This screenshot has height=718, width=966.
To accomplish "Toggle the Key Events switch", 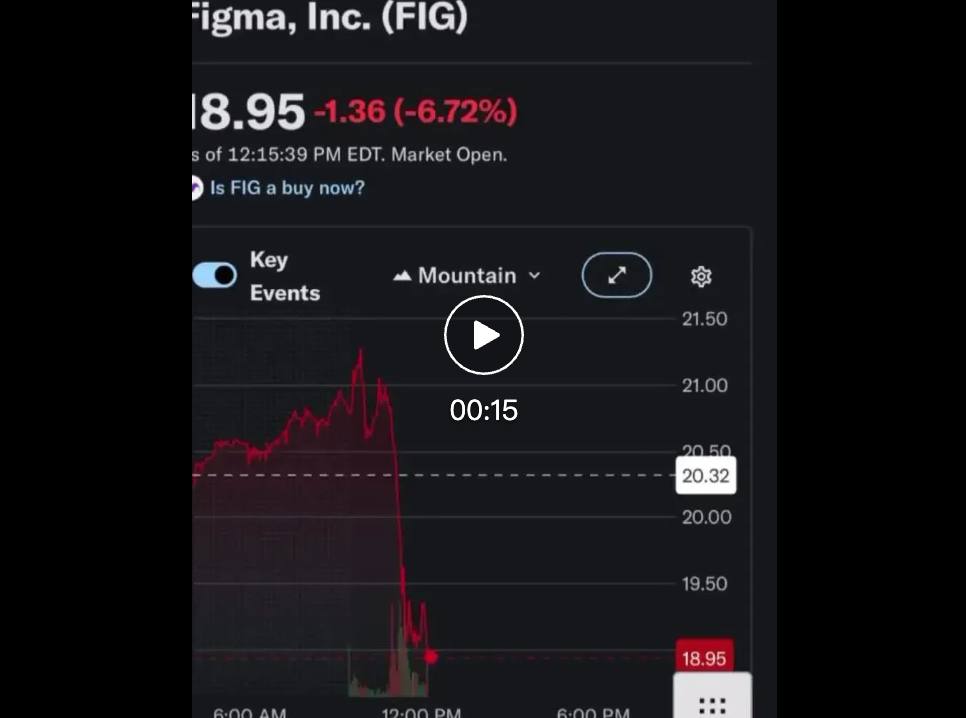I will point(214,274).
